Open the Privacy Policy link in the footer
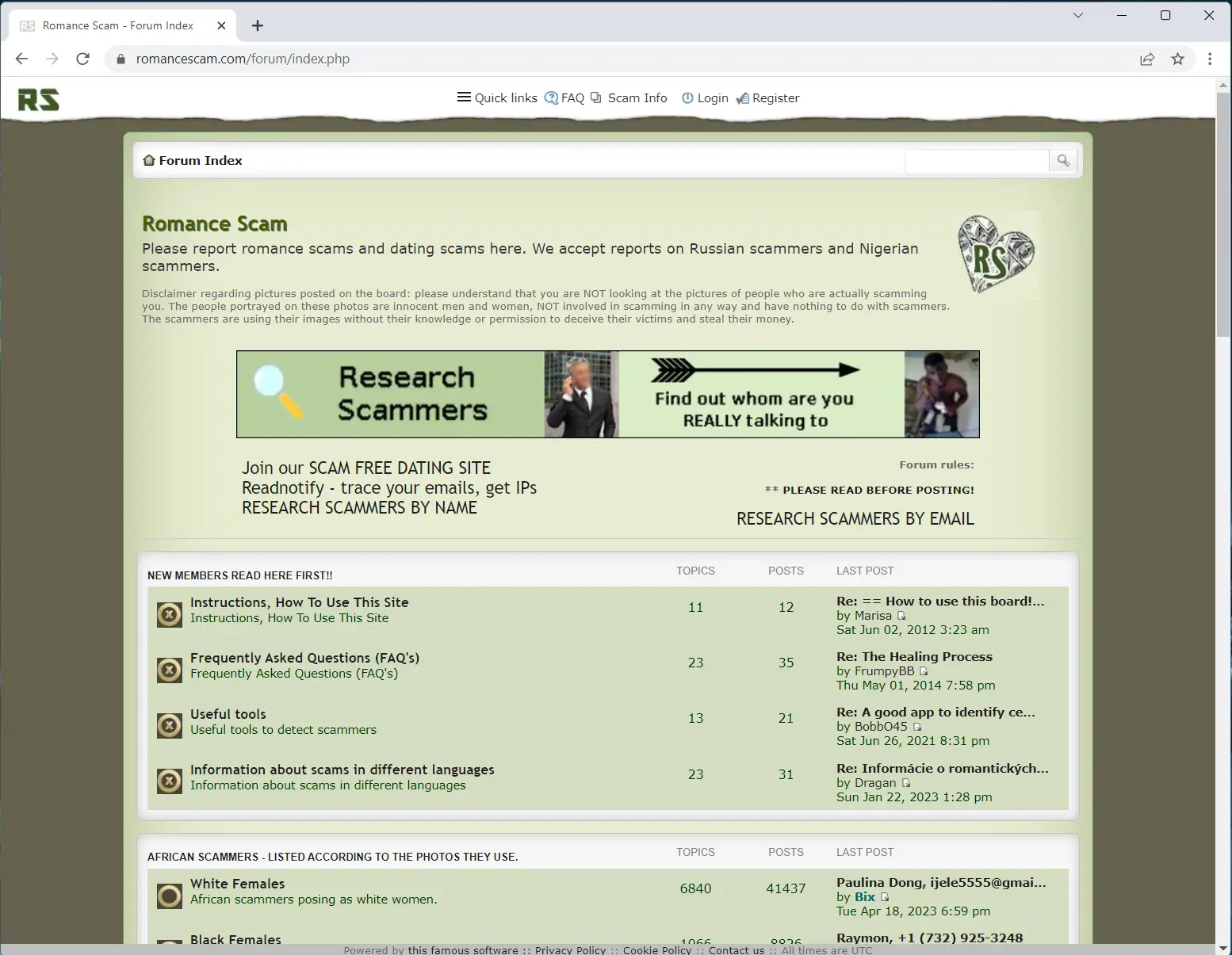 569,949
